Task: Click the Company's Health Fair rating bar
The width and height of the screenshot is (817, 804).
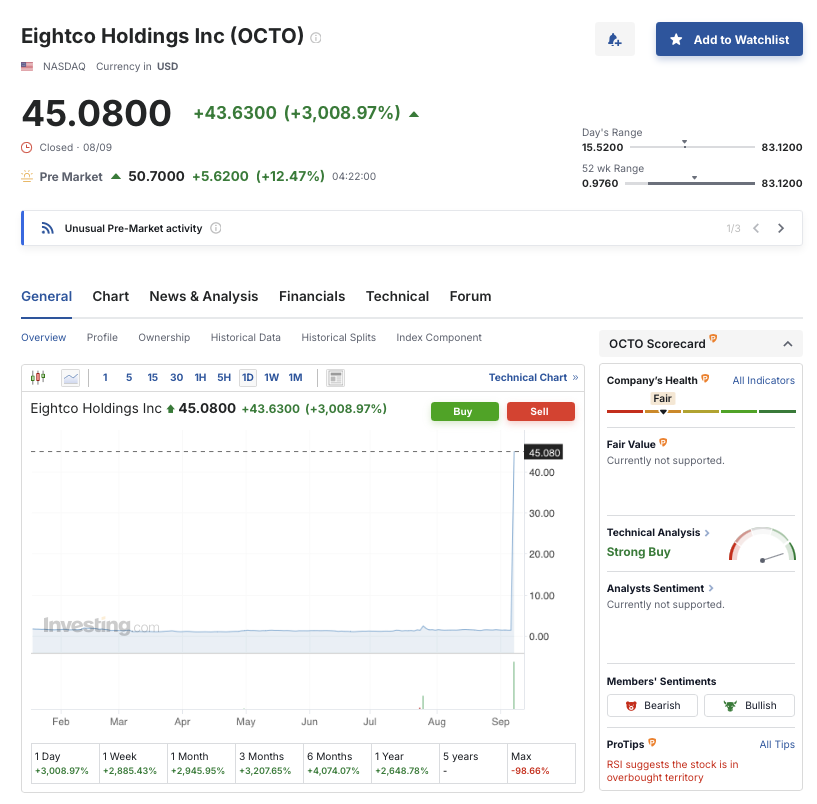Action: 701,412
